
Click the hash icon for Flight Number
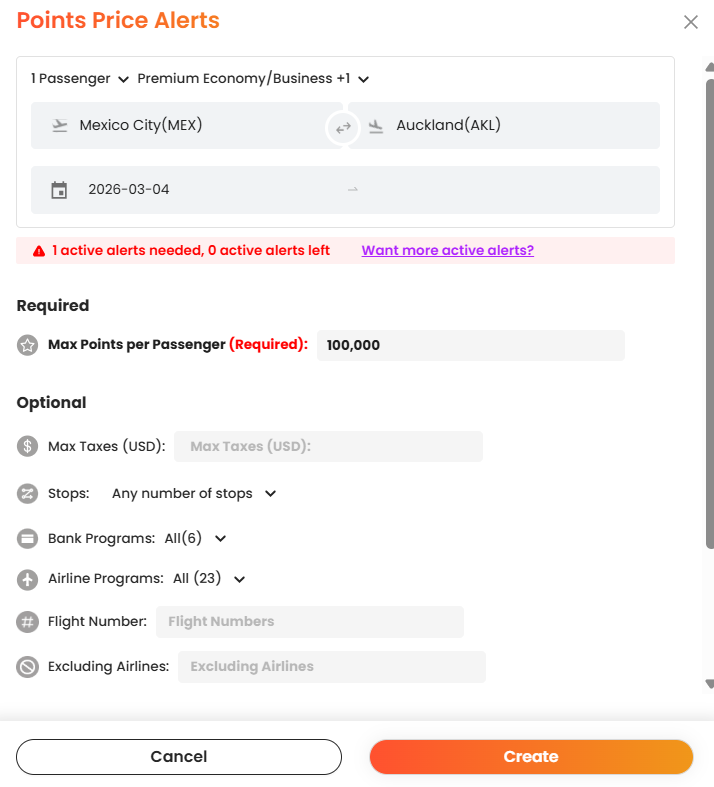point(28,622)
